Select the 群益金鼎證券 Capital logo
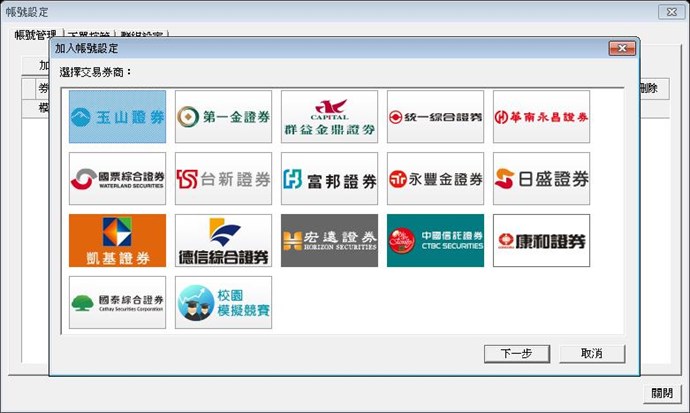The height and width of the screenshot is (413, 690). click(x=329, y=117)
